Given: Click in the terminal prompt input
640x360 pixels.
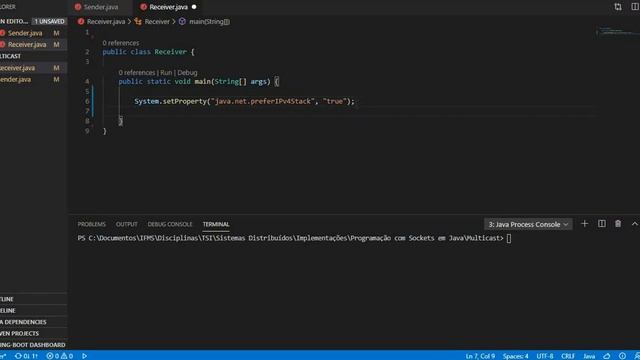Looking at the screenshot, I should (x=509, y=238).
